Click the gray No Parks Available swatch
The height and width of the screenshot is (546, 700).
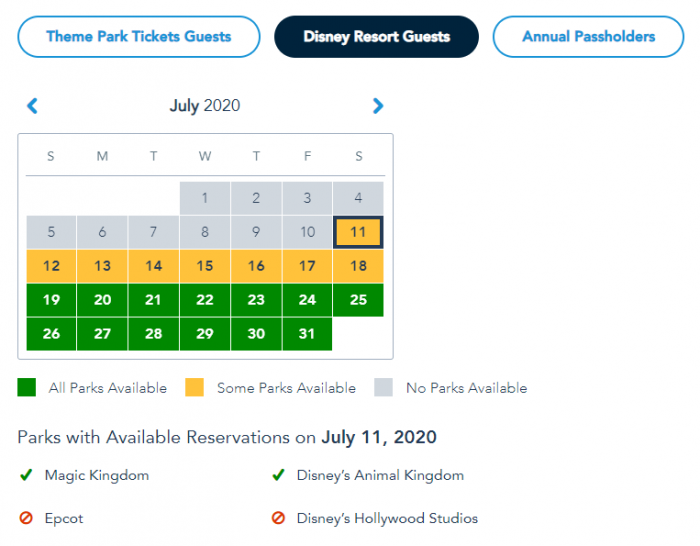(383, 387)
